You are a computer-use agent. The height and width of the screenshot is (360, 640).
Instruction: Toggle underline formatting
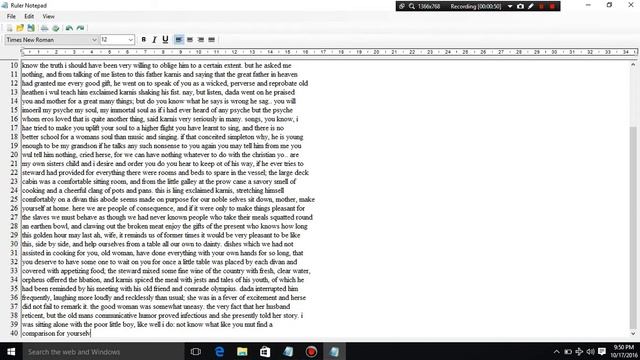tap(165, 40)
